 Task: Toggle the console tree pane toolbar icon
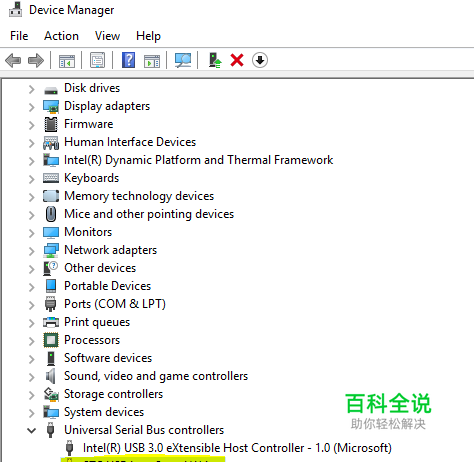point(67,61)
